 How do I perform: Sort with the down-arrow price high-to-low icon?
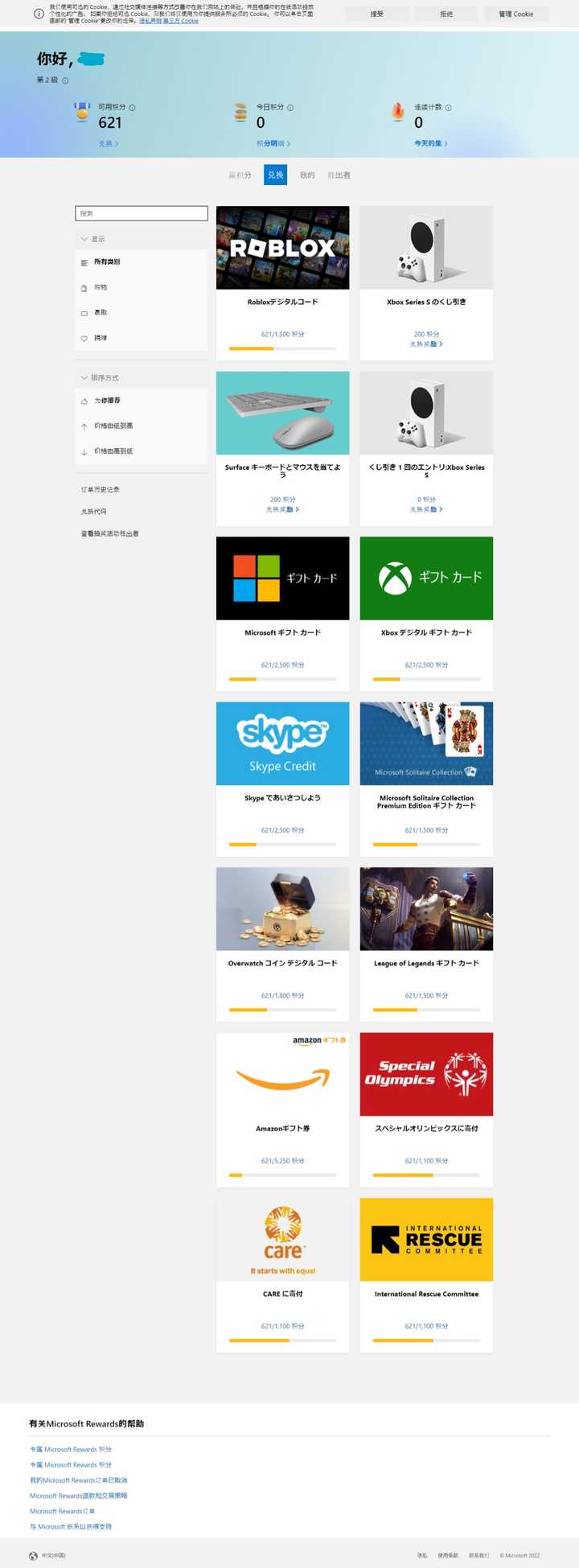[84, 451]
